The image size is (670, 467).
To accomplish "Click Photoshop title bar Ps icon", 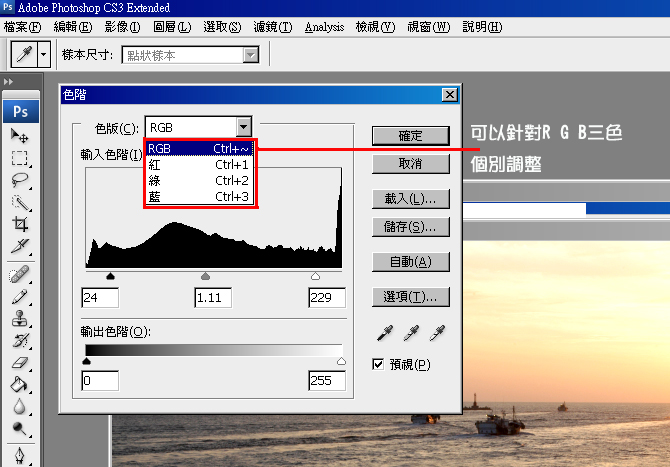I will pyautogui.click(x=8, y=7).
